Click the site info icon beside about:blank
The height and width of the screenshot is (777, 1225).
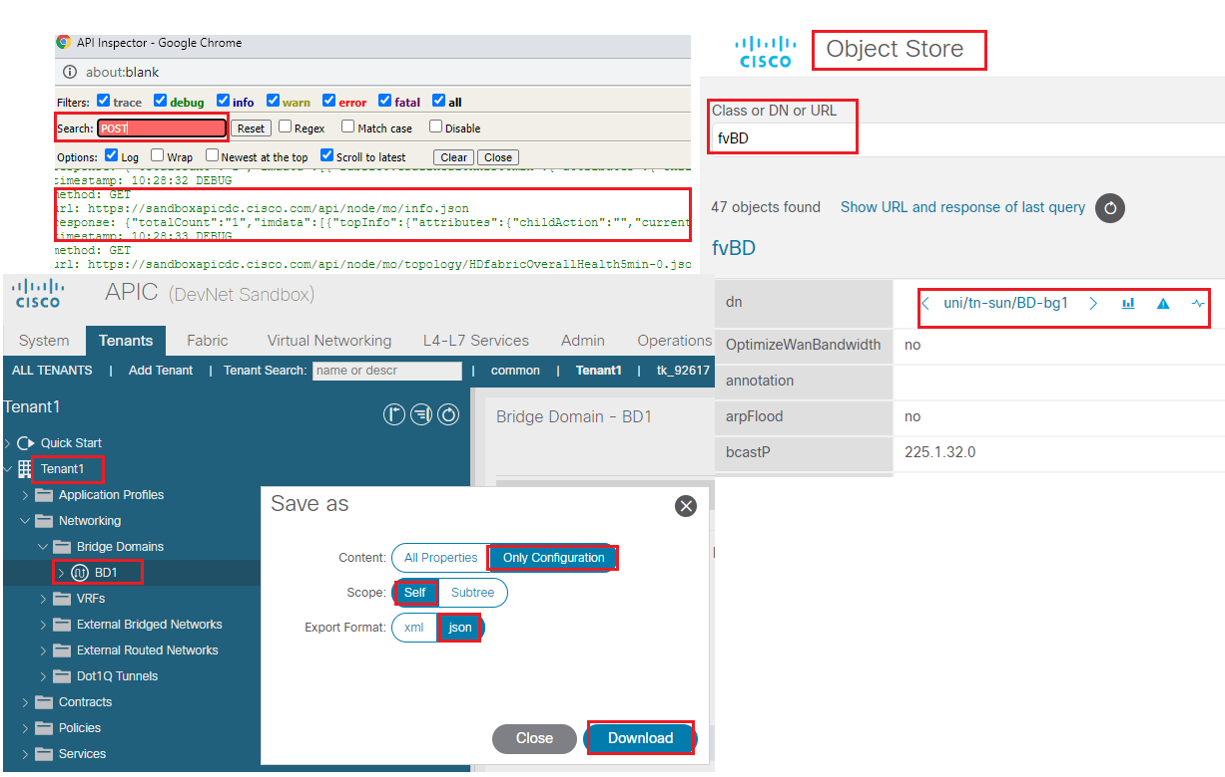tap(70, 72)
